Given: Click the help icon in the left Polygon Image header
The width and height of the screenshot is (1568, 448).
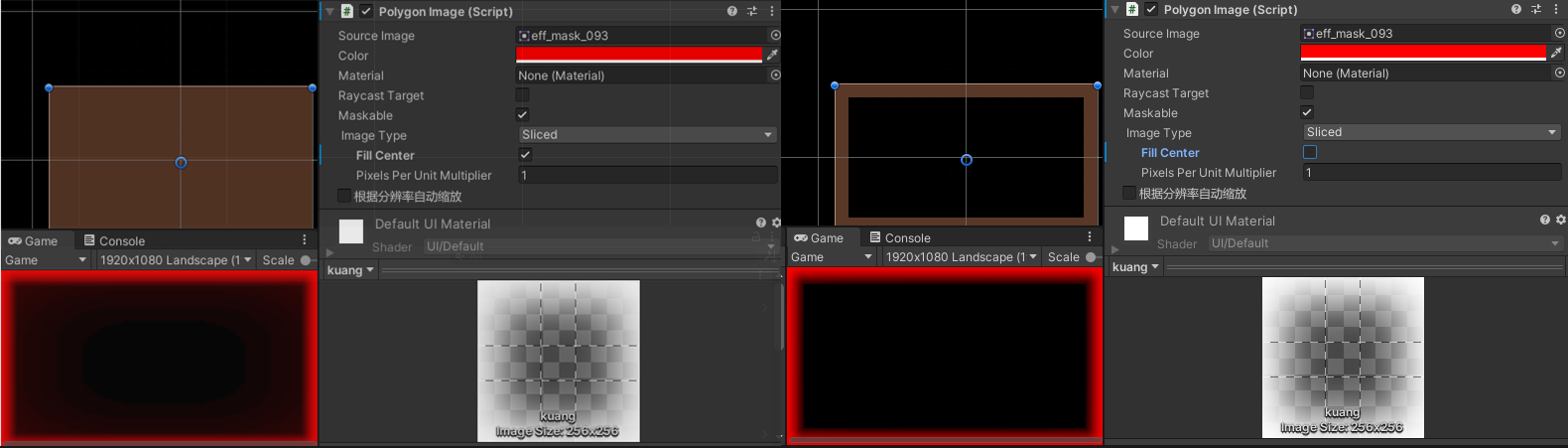Looking at the screenshot, I should 732,12.
